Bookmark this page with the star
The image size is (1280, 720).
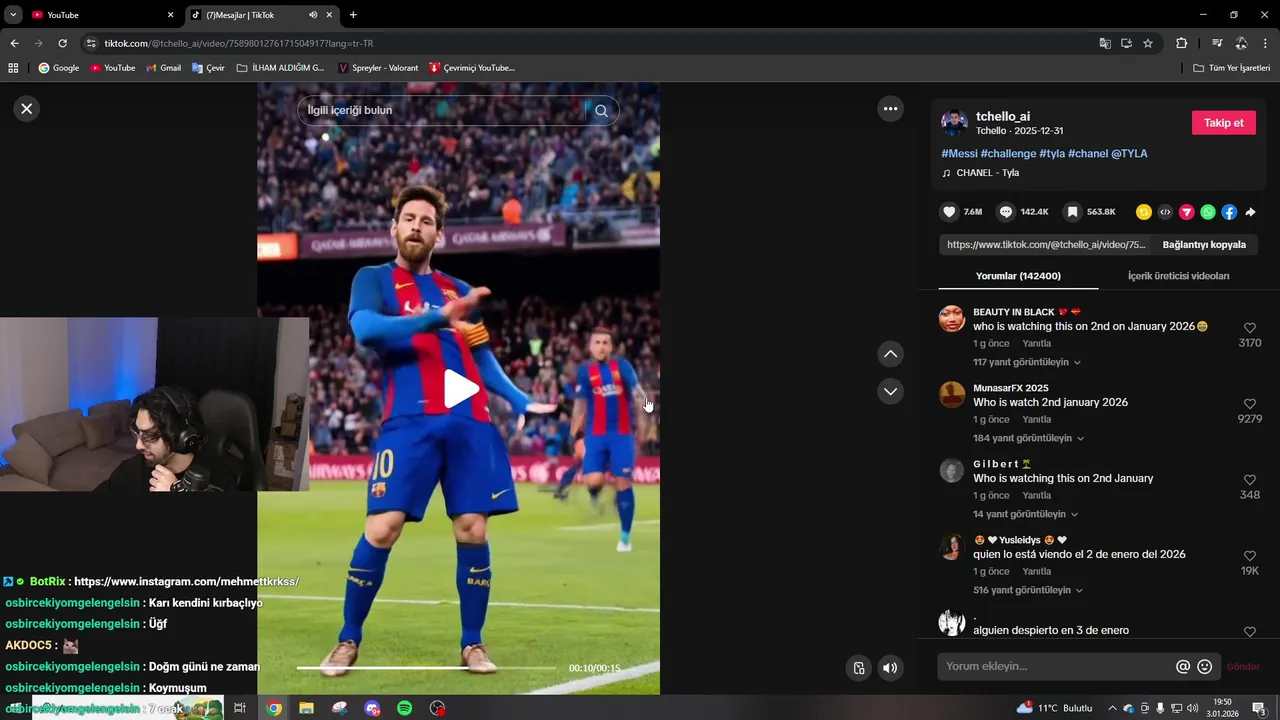[x=1148, y=43]
